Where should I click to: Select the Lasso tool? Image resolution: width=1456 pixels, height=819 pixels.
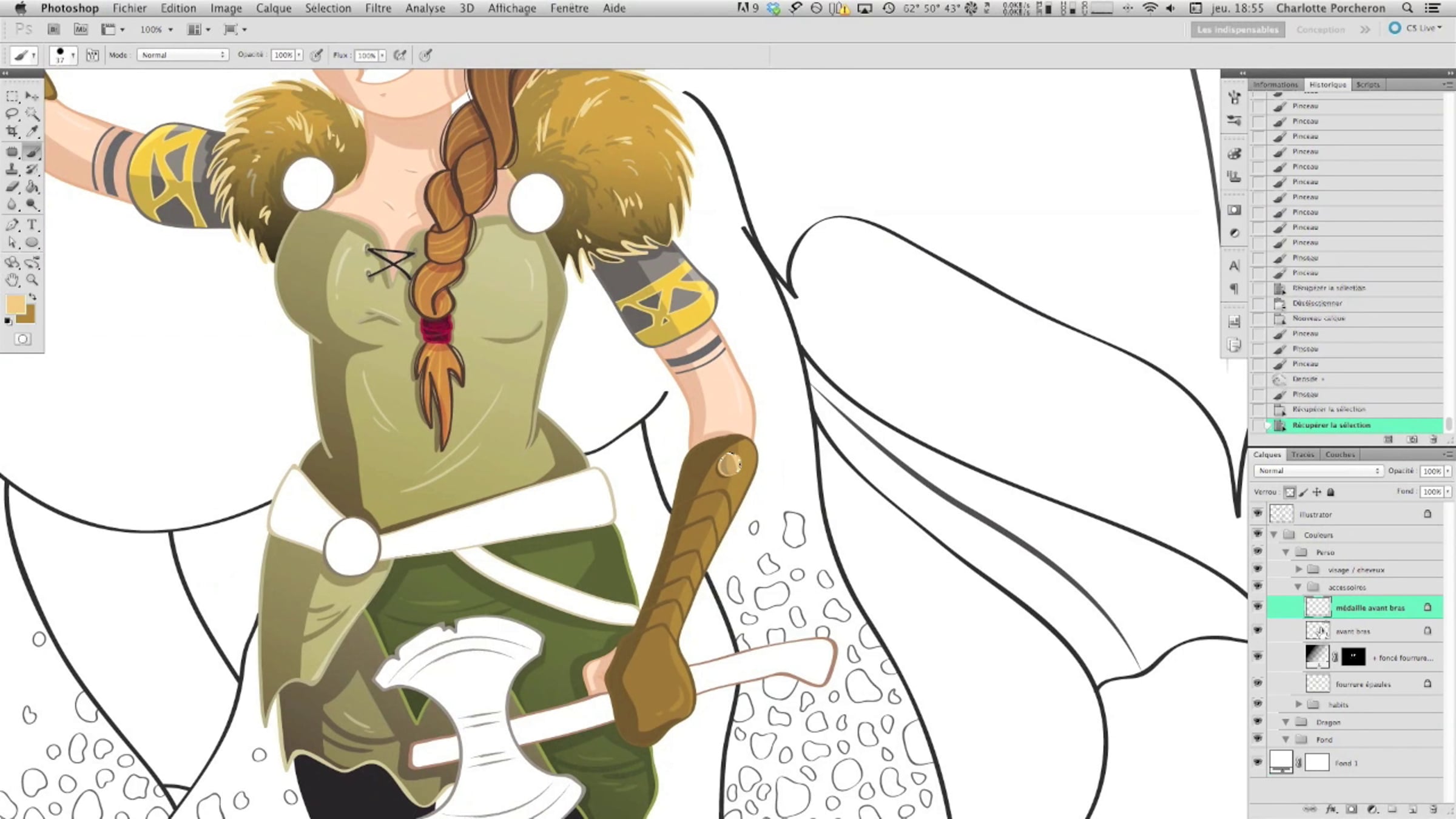pos(12,113)
